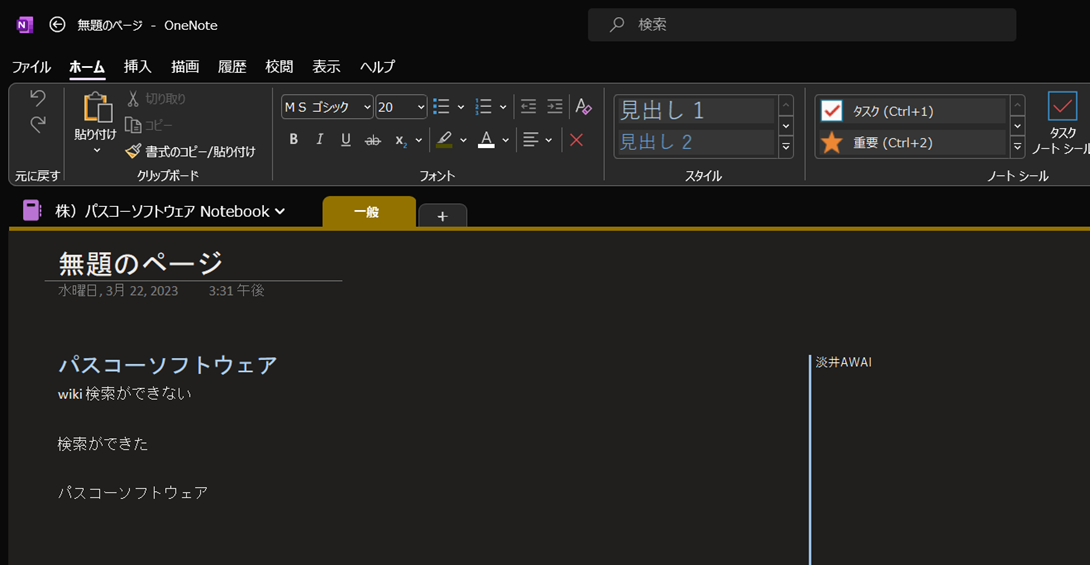This screenshot has width=1090, height=565.
Task: Open highlight color dropdown arrow
Action: coord(463,140)
